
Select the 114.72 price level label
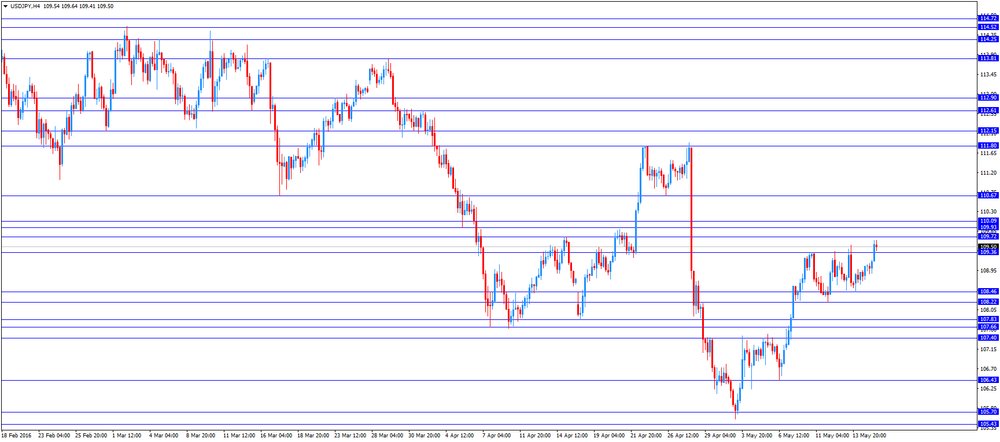[989, 18]
